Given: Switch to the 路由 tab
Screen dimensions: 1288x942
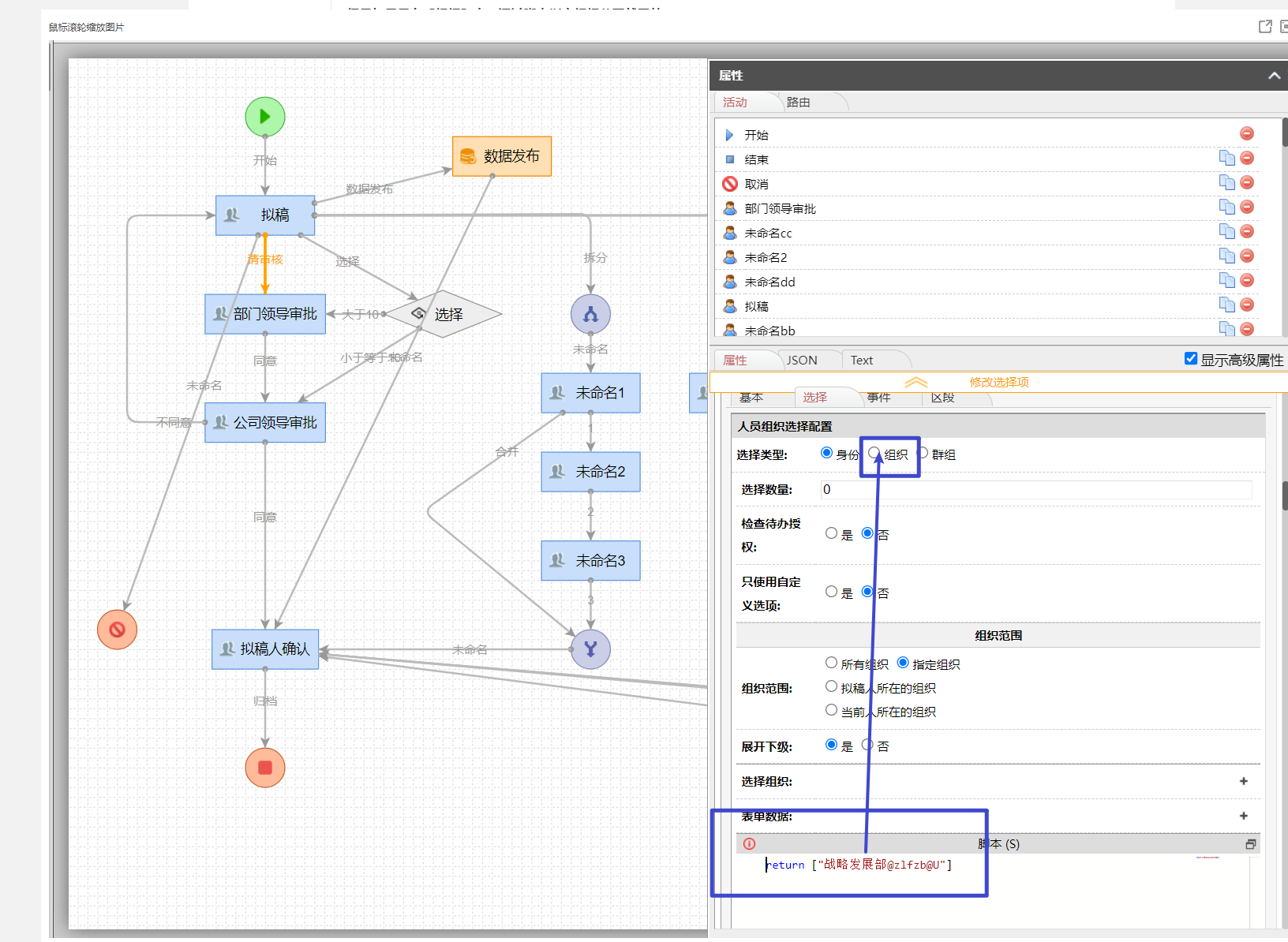Looking at the screenshot, I should [798, 103].
